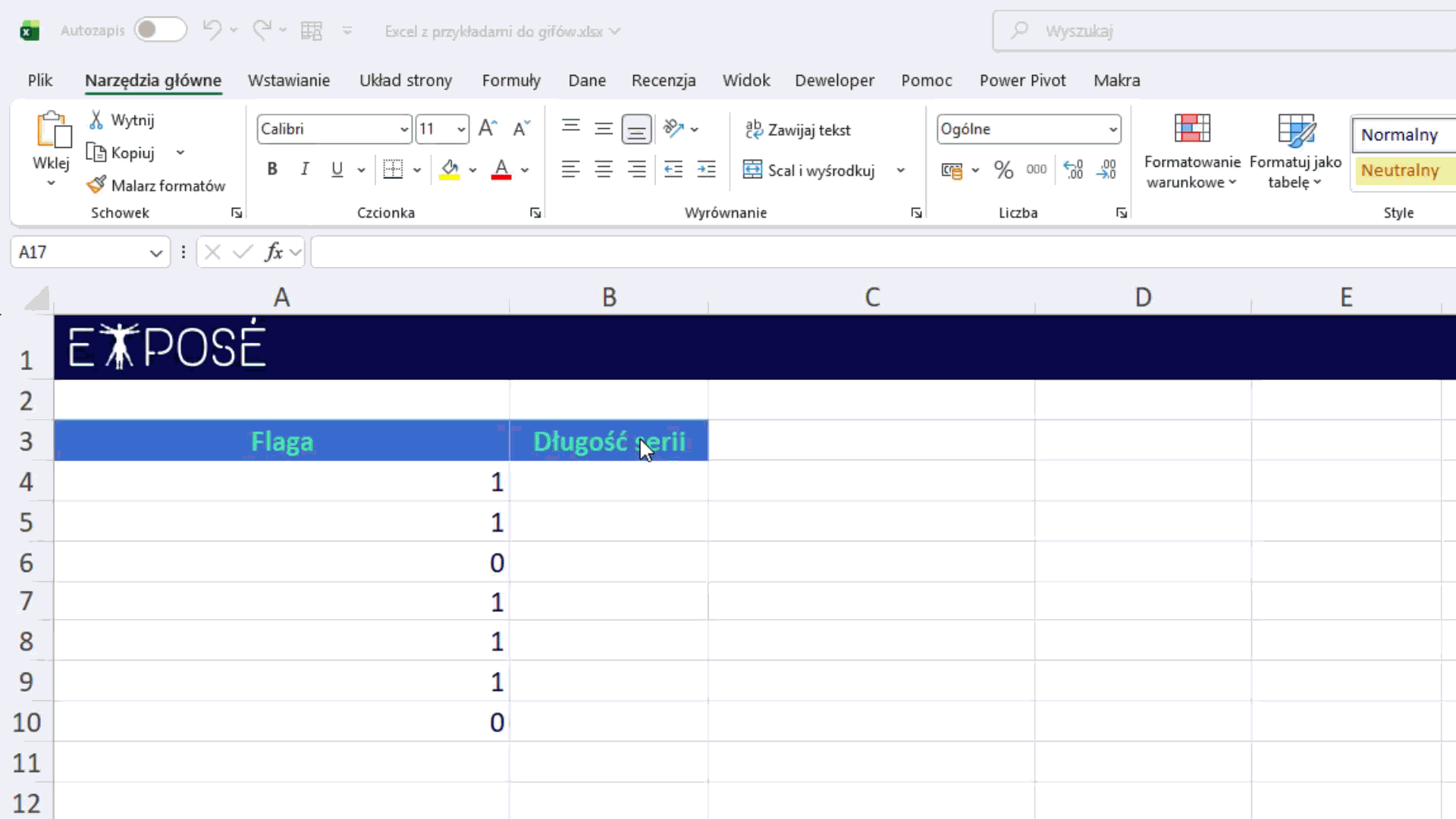Click the Borders icon
The width and height of the screenshot is (1456, 819).
[393, 170]
